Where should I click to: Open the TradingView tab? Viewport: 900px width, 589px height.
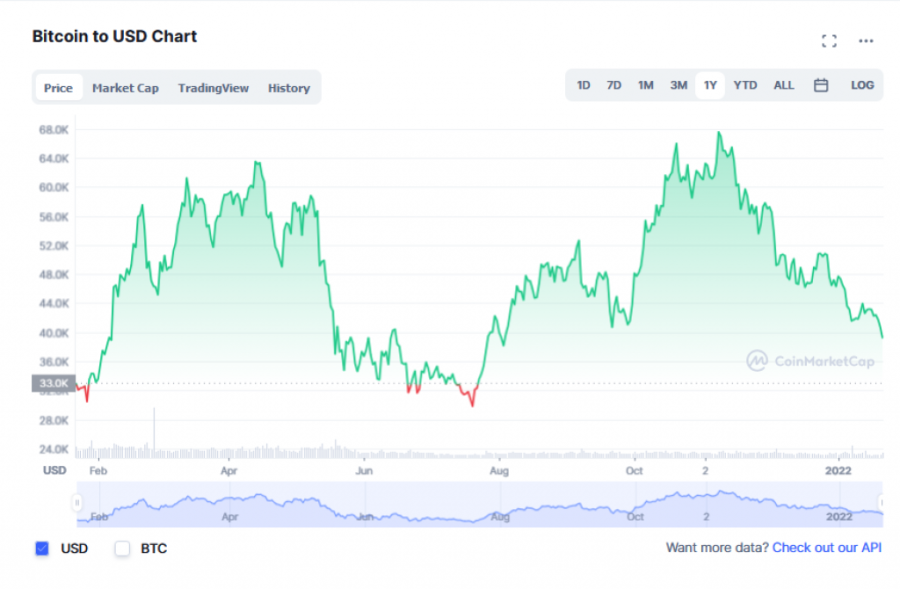click(x=213, y=88)
